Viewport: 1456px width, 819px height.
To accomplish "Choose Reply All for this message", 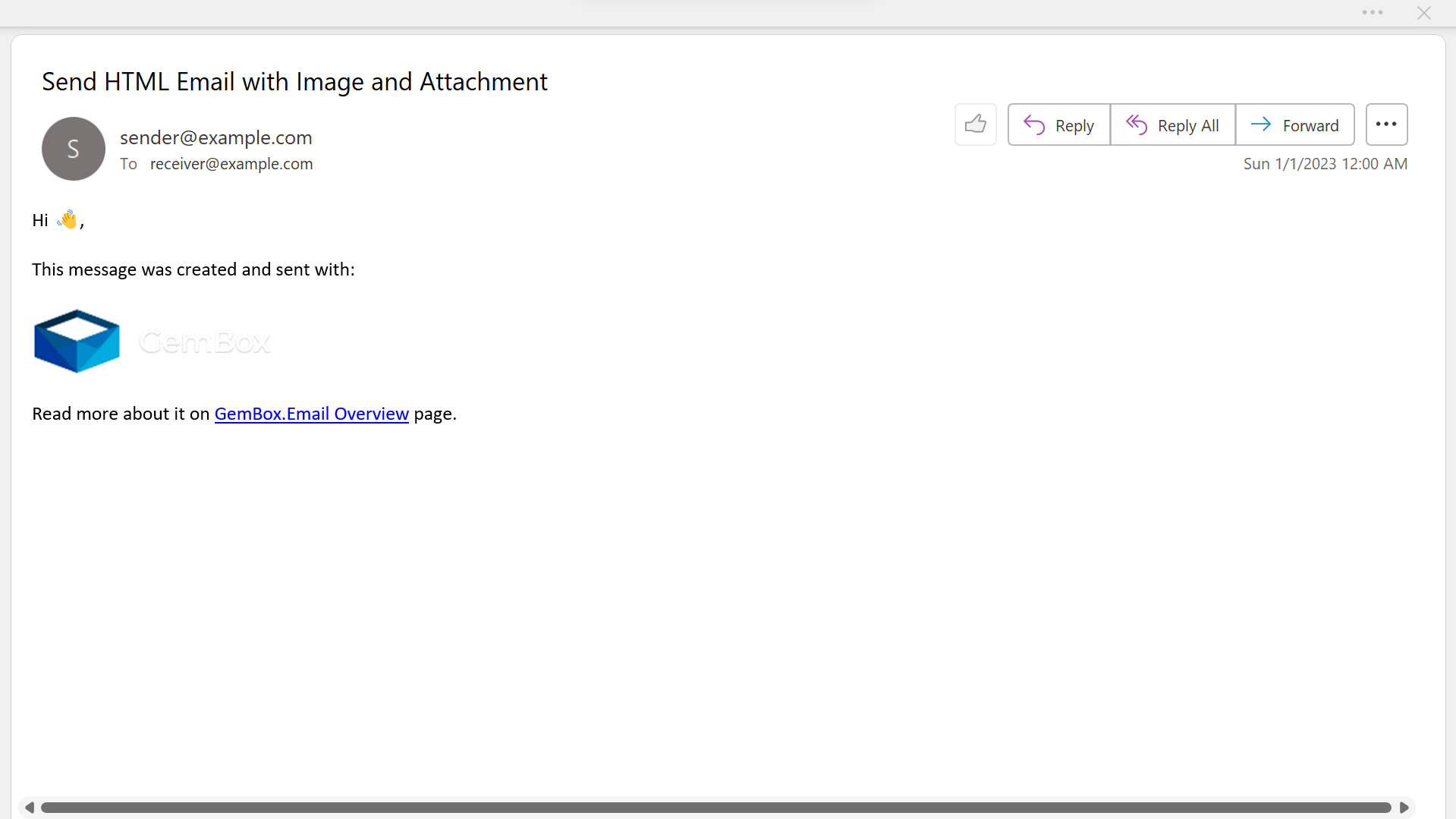I will pos(1172,124).
